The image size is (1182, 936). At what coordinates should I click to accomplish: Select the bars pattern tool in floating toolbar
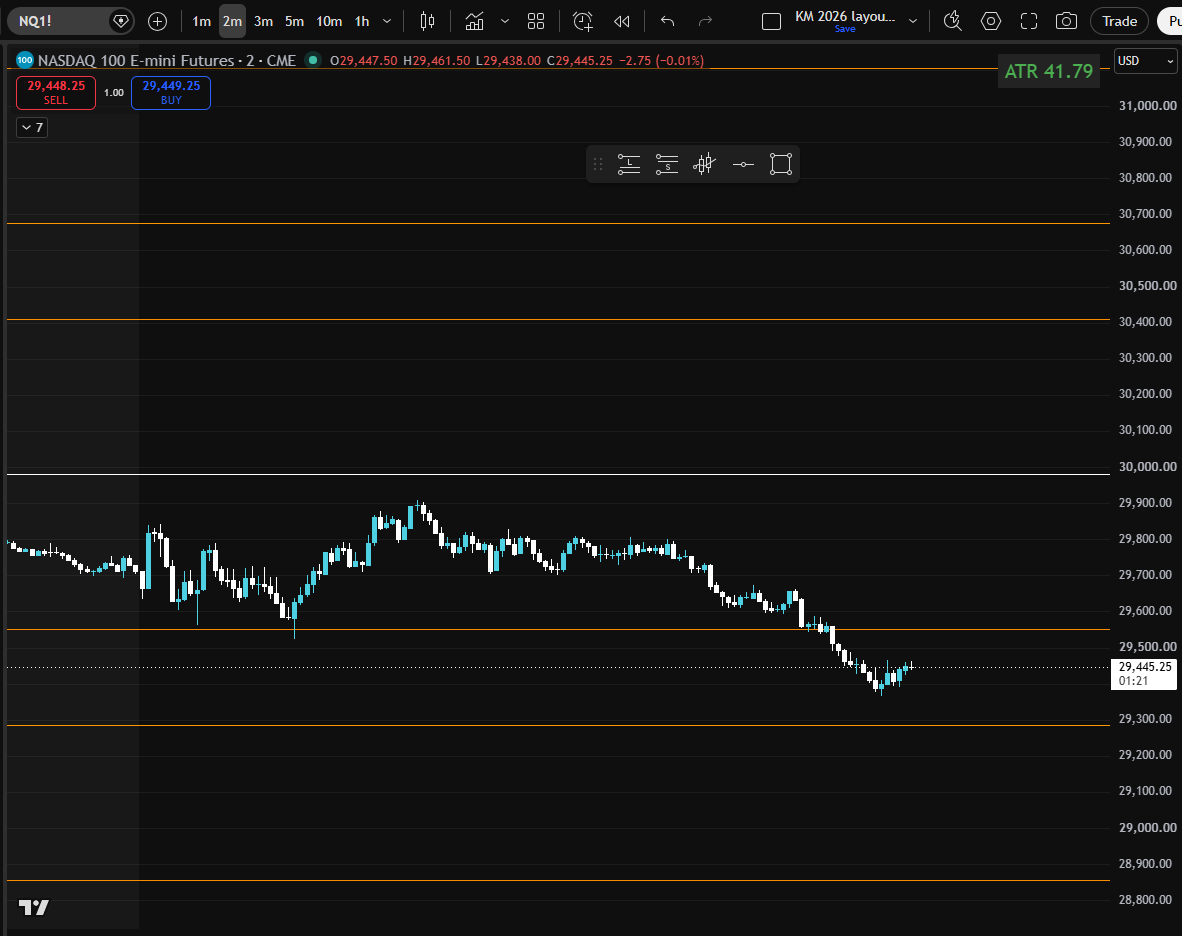(x=704, y=164)
